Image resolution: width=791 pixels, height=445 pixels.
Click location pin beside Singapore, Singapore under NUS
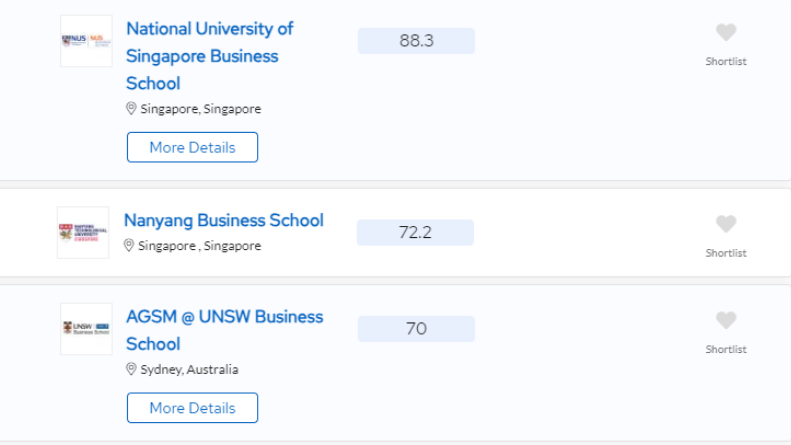click(131, 108)
